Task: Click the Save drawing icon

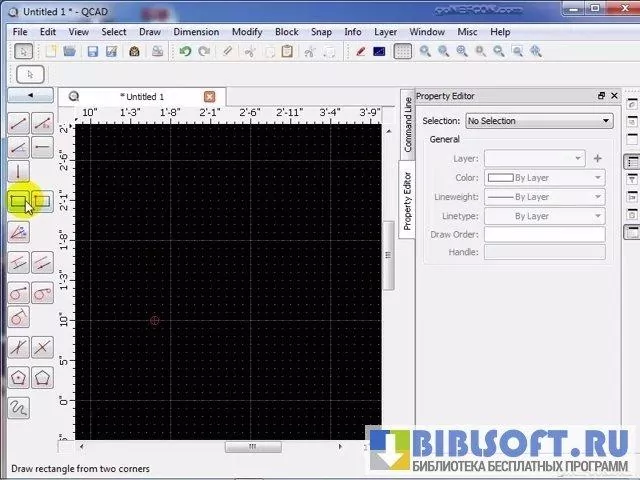Action: coord(92,52)
